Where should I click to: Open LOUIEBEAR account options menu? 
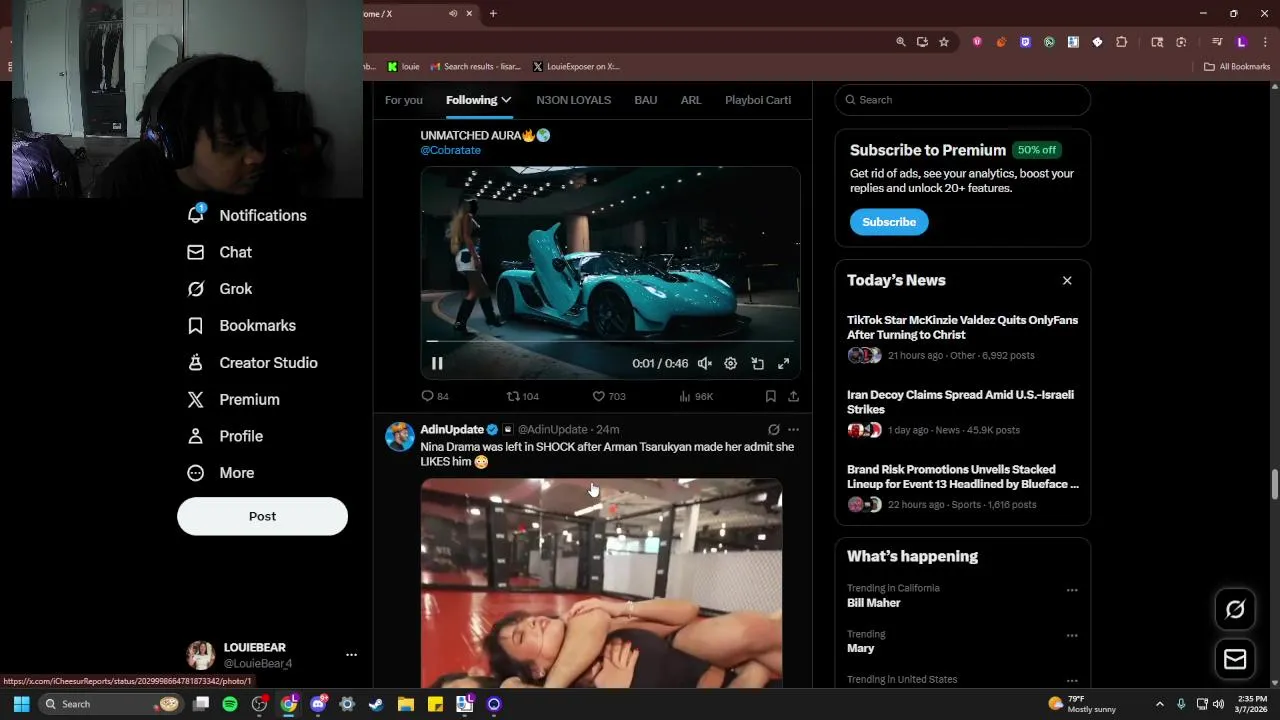(x=351, y=655)
